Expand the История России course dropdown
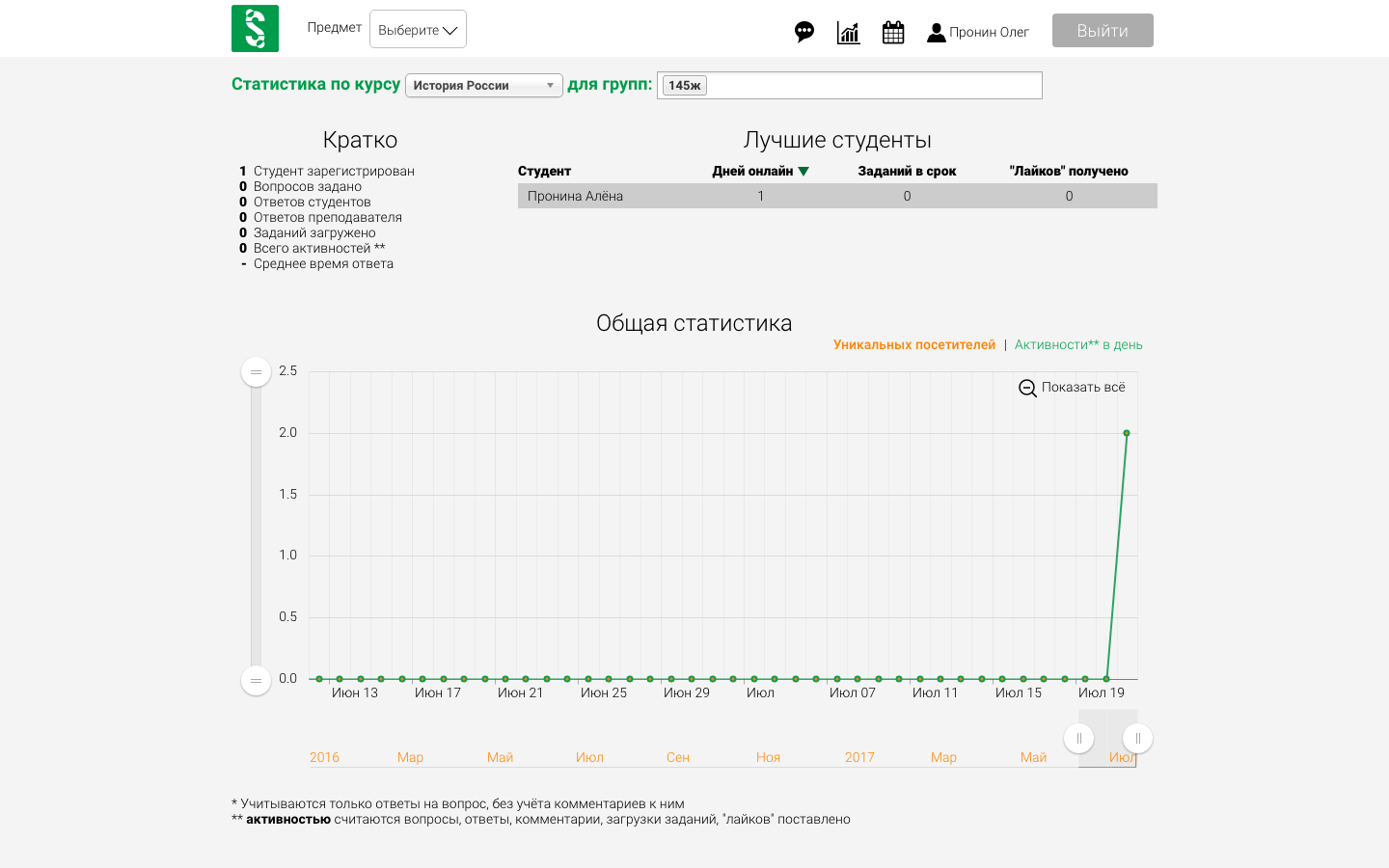 pos(483,86)
